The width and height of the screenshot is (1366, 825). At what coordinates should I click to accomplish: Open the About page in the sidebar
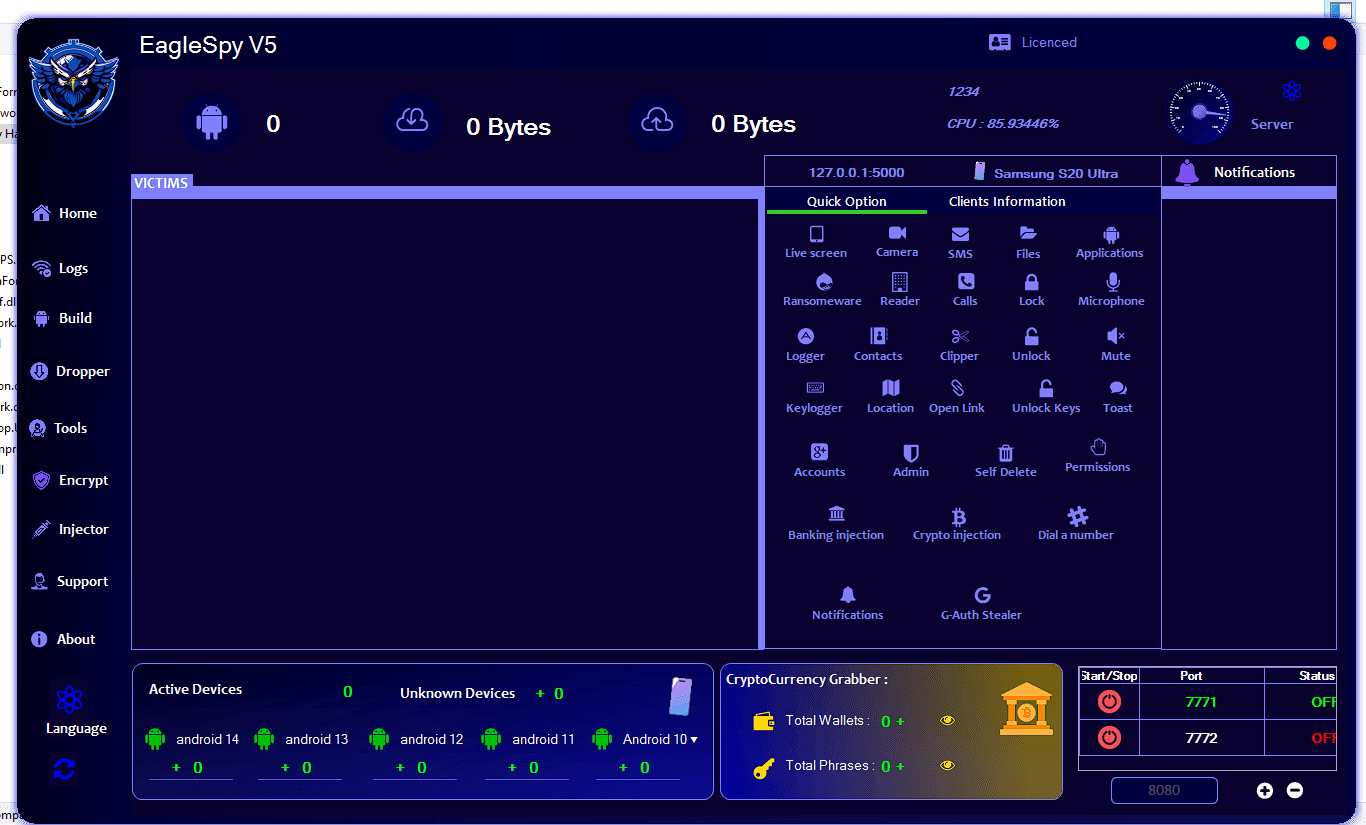coord(63,639)
